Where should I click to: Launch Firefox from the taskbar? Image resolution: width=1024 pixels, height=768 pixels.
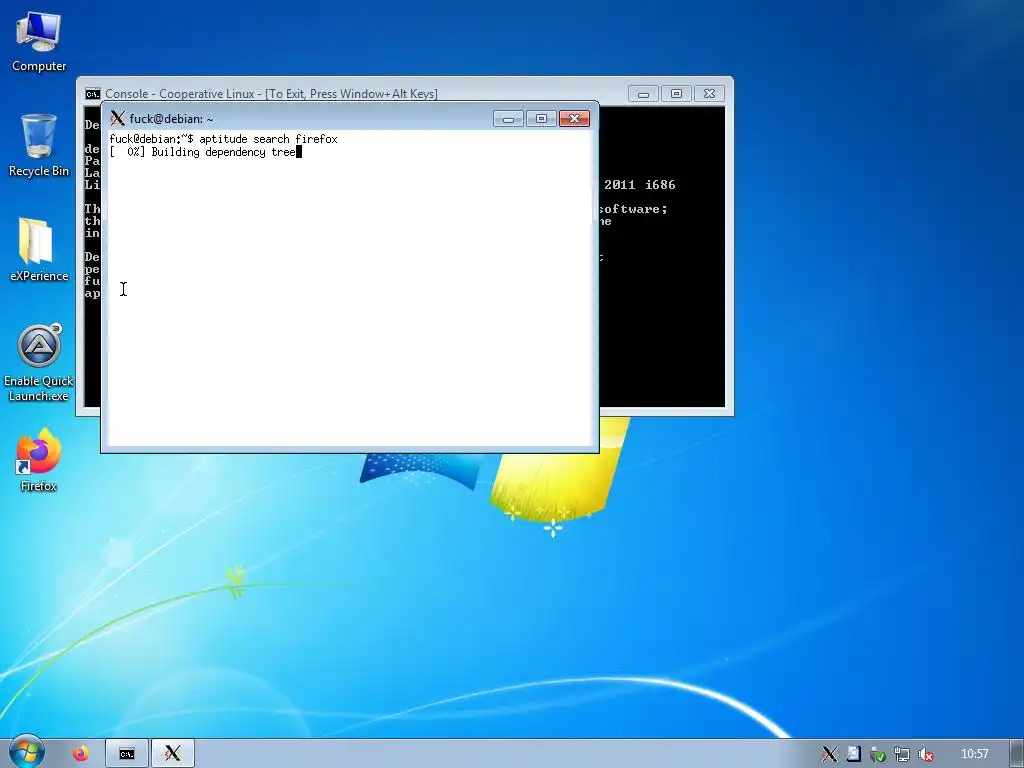pyautogui.click(x=81, y=754)
